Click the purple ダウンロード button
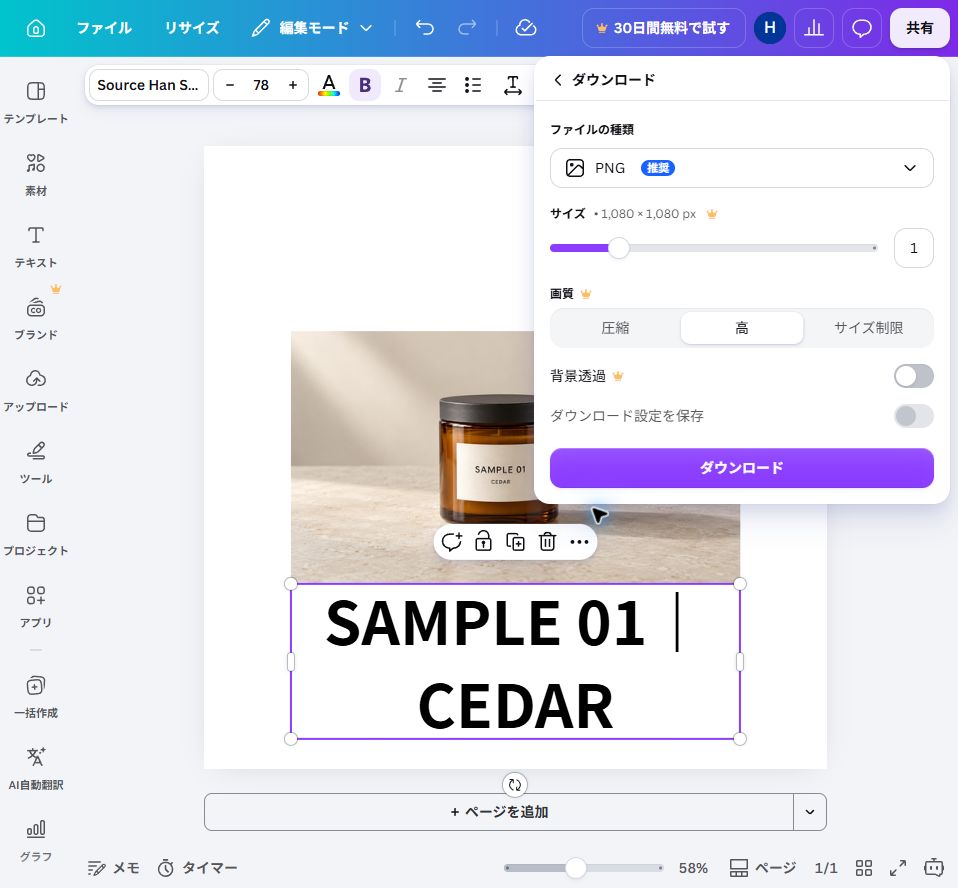The width and height of the screenshot is (958, 888). point(741,468)
